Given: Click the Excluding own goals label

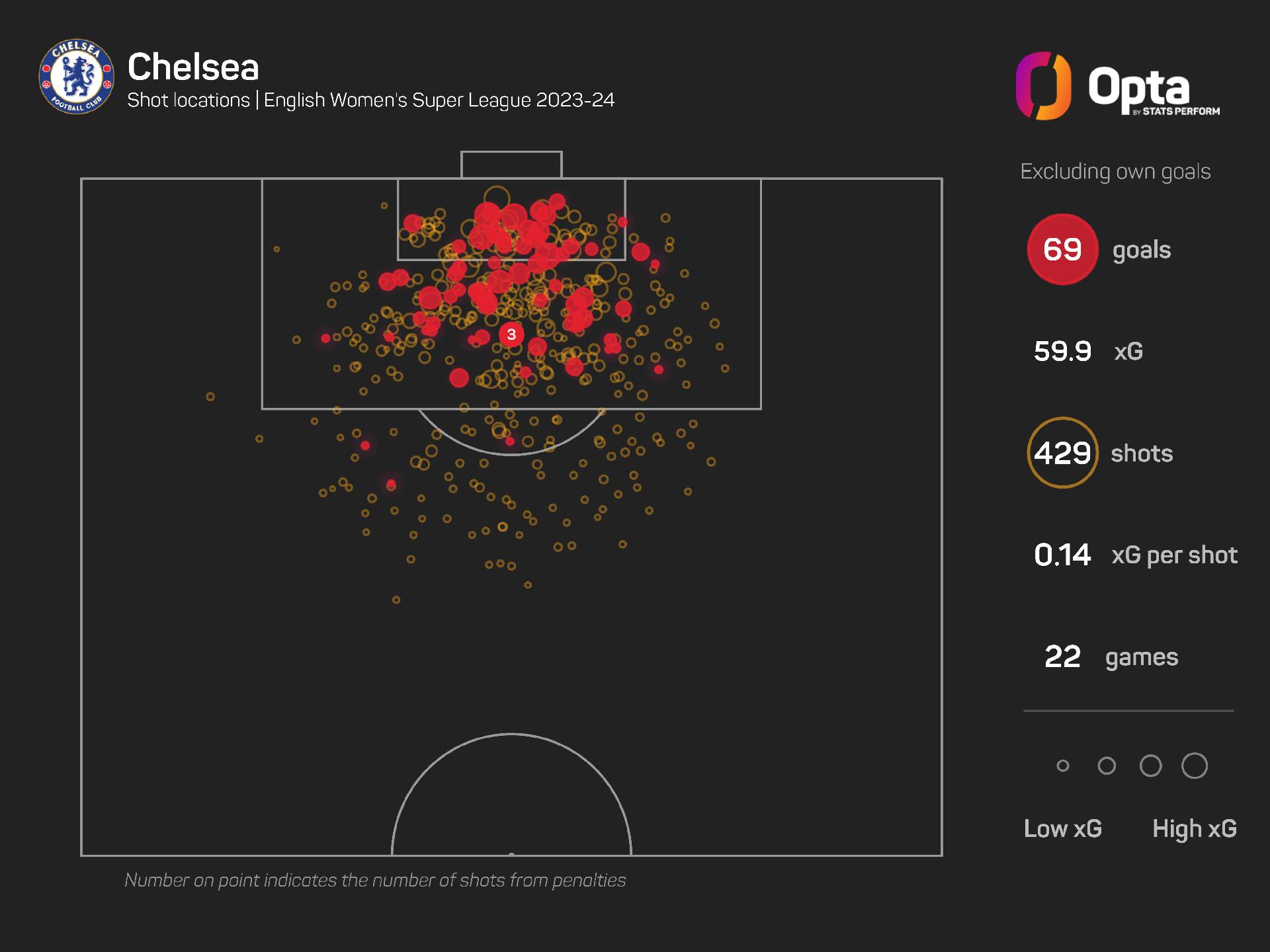Looking at the screenshot, I should pyautogui.click(x=1115, y=171).
